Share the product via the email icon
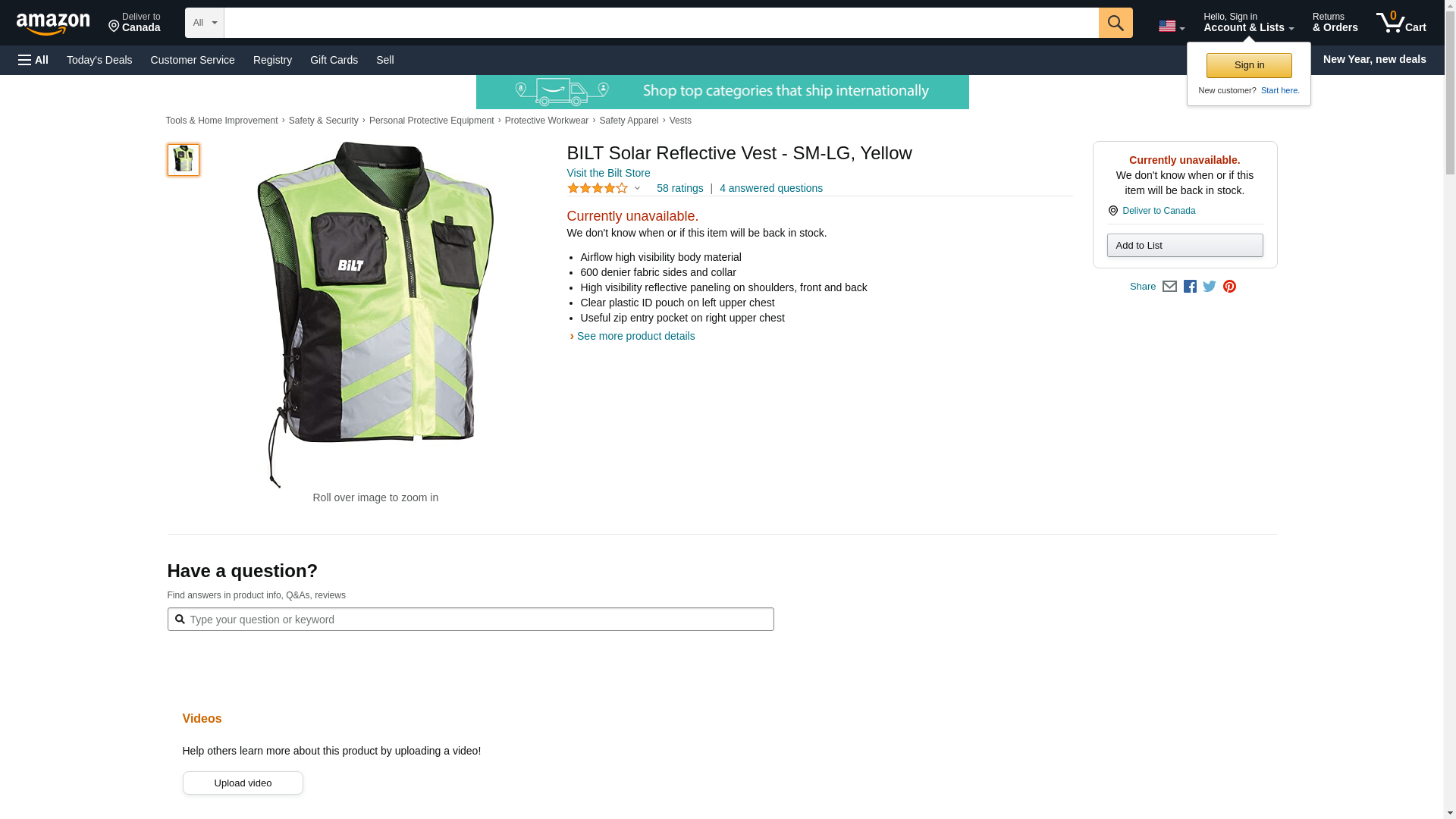Screen dimensions: 1456x819 pos(1169,287)
